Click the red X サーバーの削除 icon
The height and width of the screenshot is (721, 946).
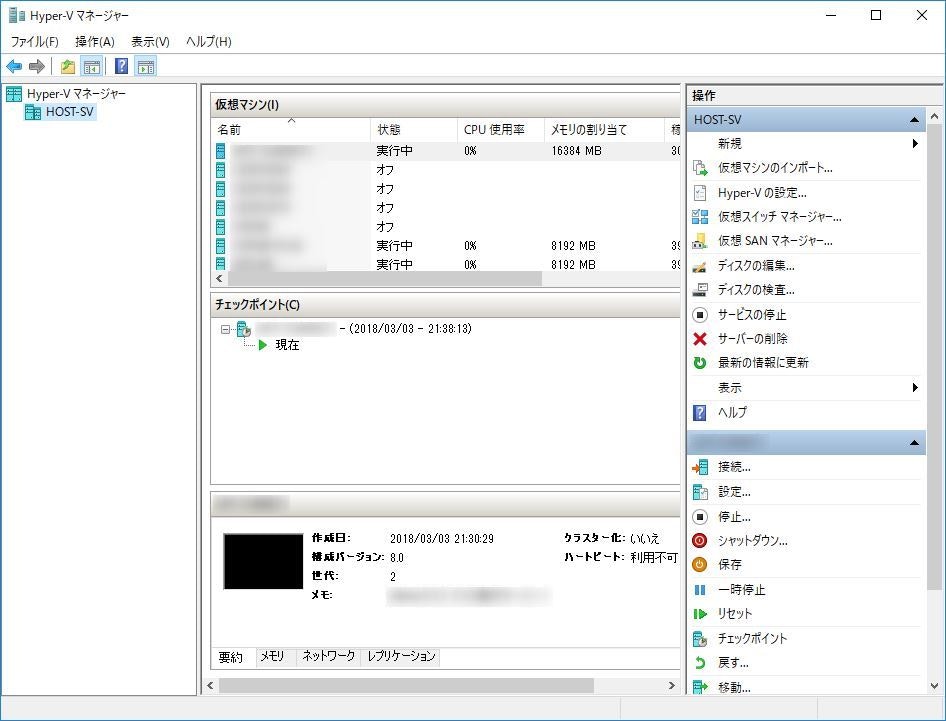[x=700, y=338]
